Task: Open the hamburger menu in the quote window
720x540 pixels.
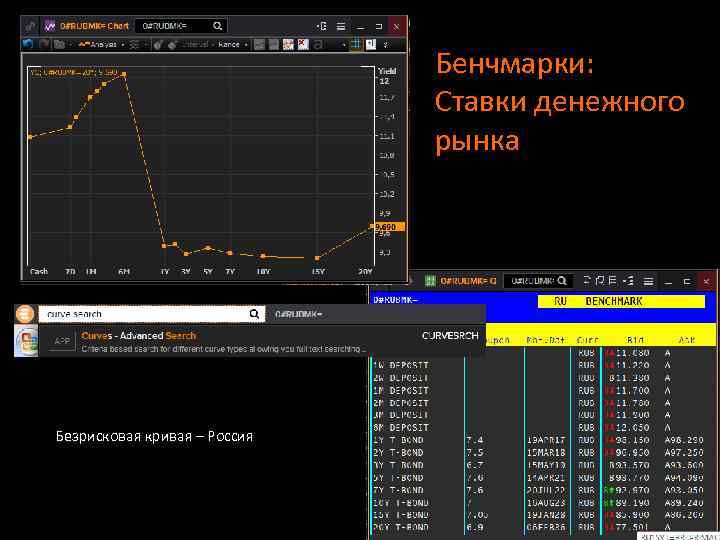Action: pyautogui.click(x=648, y=281)
